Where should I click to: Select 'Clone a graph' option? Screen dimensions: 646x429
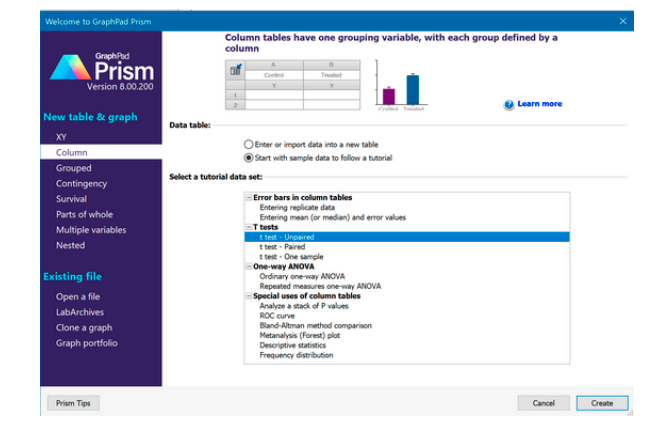(84, 328)
